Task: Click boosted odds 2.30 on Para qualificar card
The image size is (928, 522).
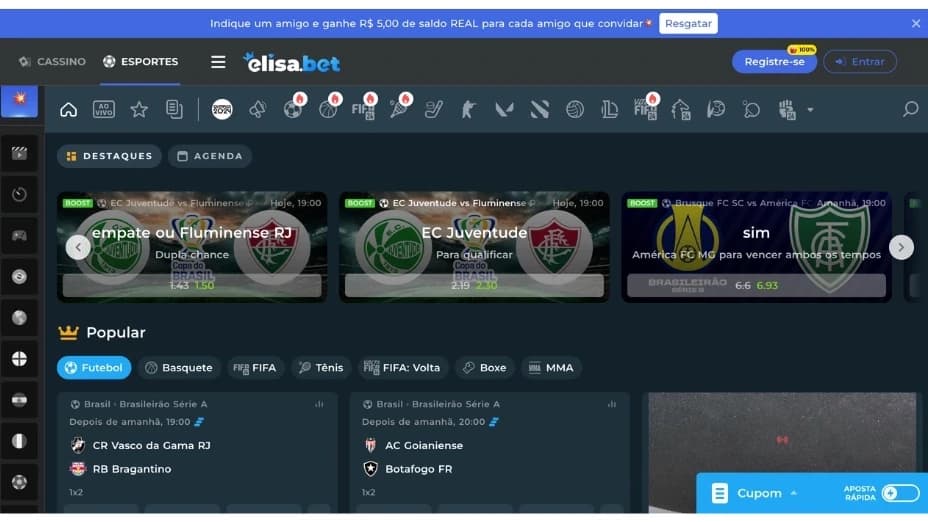Action: (x=486, y=285)
